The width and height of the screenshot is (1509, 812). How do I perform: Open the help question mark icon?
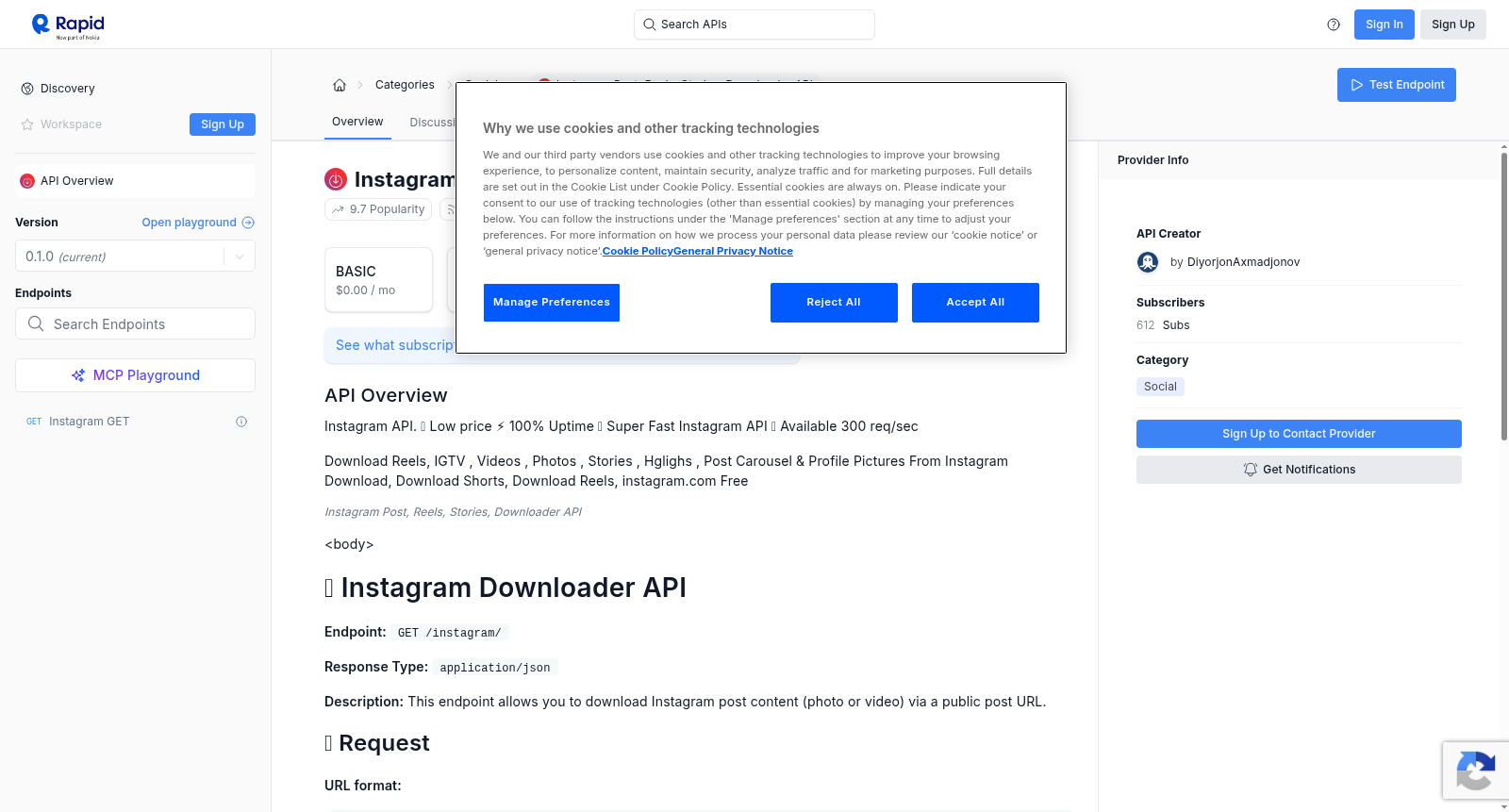[x=1334, y=25]
